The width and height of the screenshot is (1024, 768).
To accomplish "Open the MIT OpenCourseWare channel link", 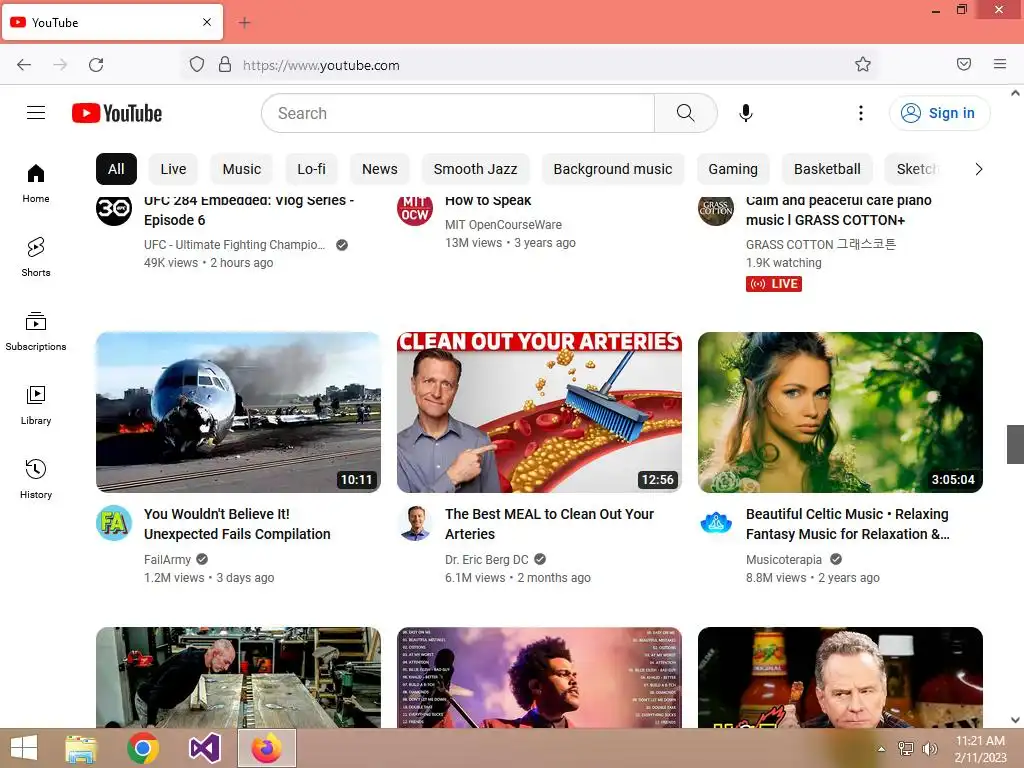I will coord(504,225).
